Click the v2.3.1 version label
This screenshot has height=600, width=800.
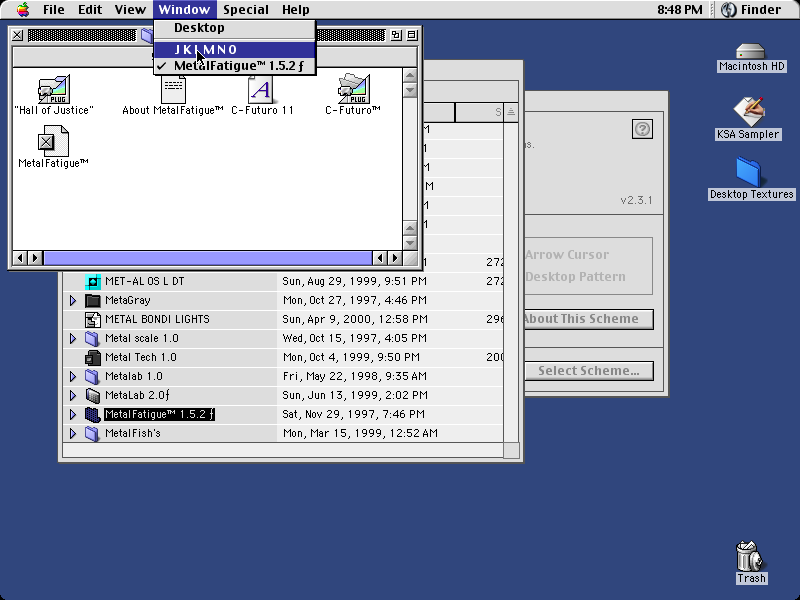tap(636, 200)
